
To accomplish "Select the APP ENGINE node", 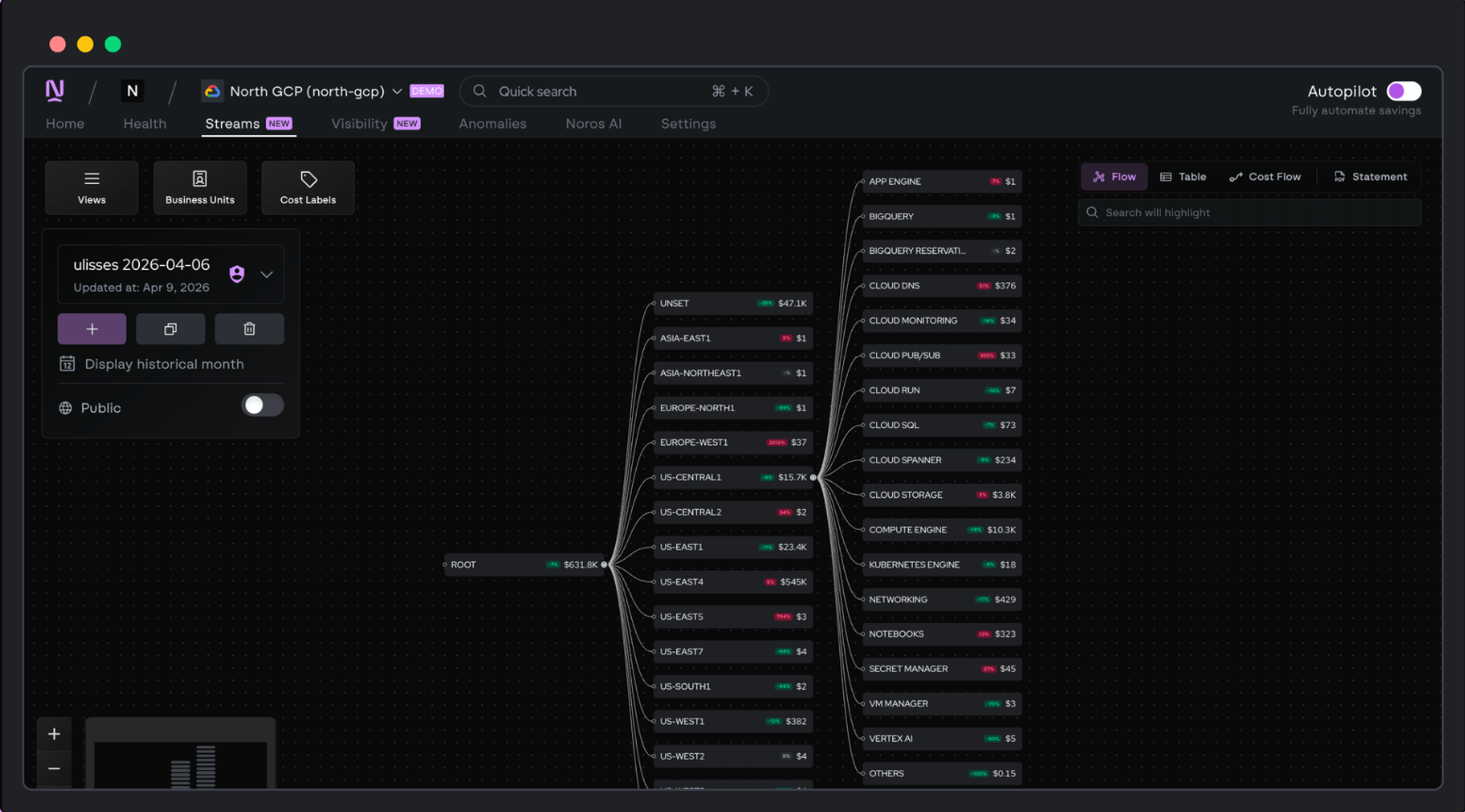I will (x=942, y=181).
